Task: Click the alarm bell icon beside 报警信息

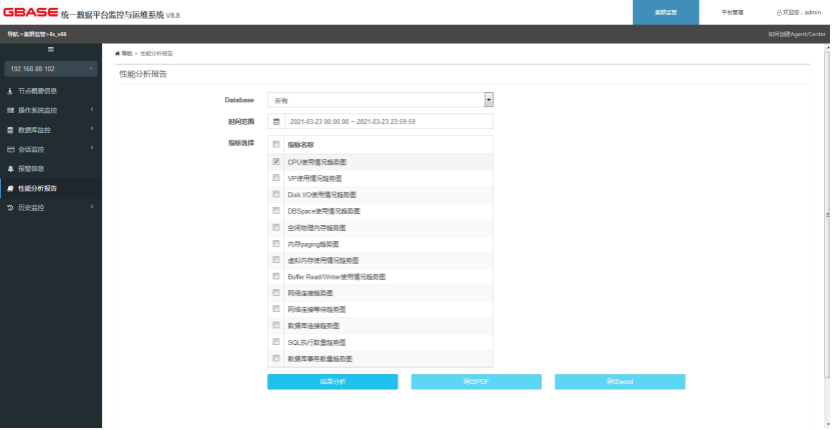Action: [10, 169]
